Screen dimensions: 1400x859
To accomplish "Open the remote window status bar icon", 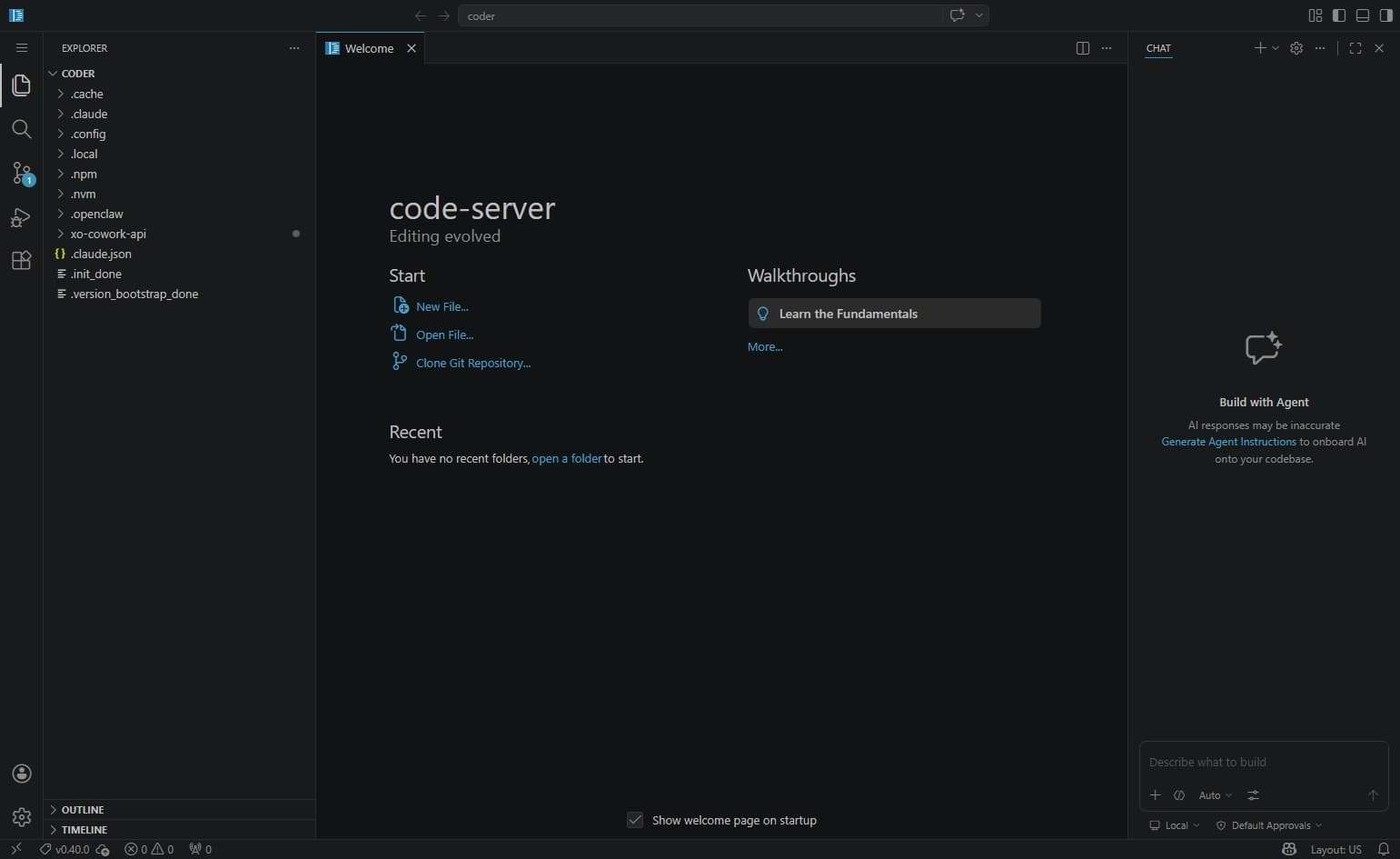I will coord(16,849).
